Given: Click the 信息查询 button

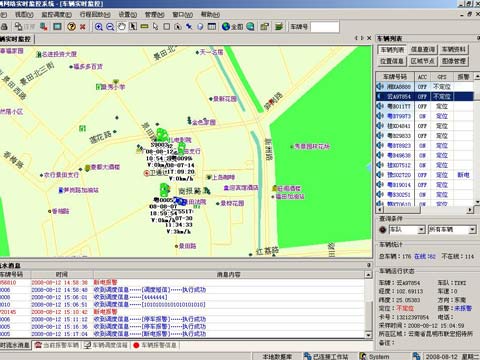Looking at the screenshot, I should [x=423, y=50].
